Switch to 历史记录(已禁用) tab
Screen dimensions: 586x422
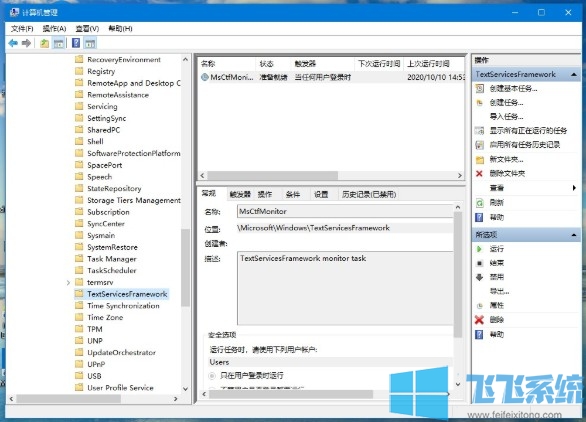click(369, 194)
